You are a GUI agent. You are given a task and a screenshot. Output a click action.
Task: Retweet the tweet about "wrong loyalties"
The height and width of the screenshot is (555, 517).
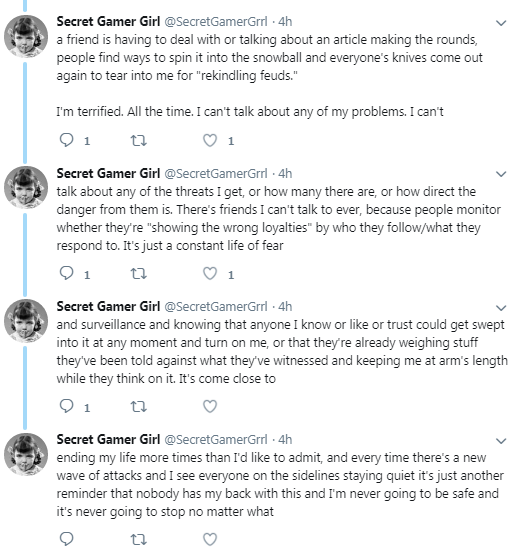tap(138, 274)
